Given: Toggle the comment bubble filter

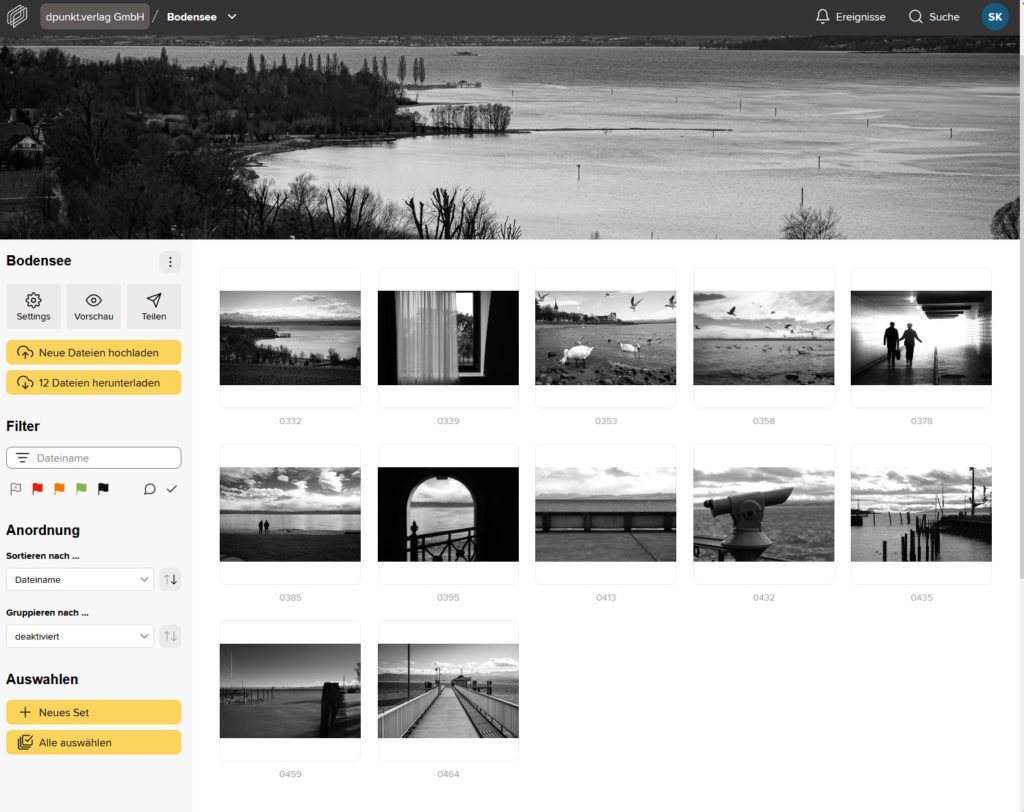Looking at the screenshot, I should click(150, 489).
